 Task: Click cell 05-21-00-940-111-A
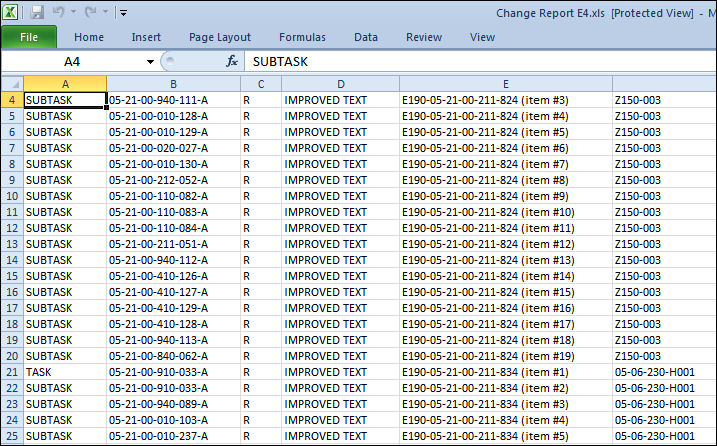173,100
